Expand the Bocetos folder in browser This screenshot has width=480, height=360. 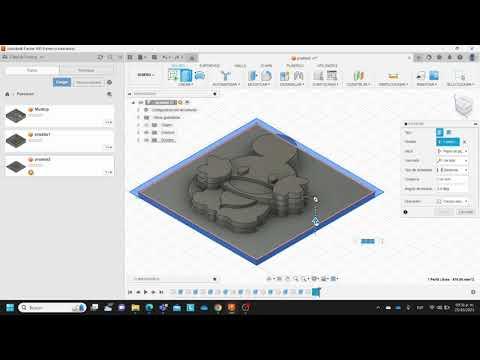[x=139, y=140]
